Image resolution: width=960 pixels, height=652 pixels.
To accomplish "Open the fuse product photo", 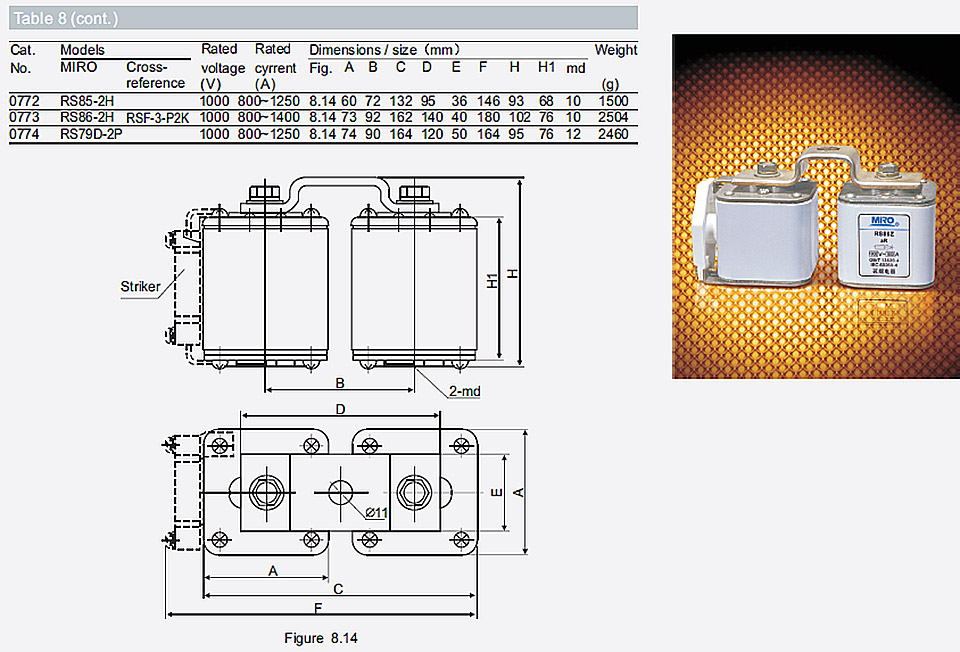I will point(816,206).
